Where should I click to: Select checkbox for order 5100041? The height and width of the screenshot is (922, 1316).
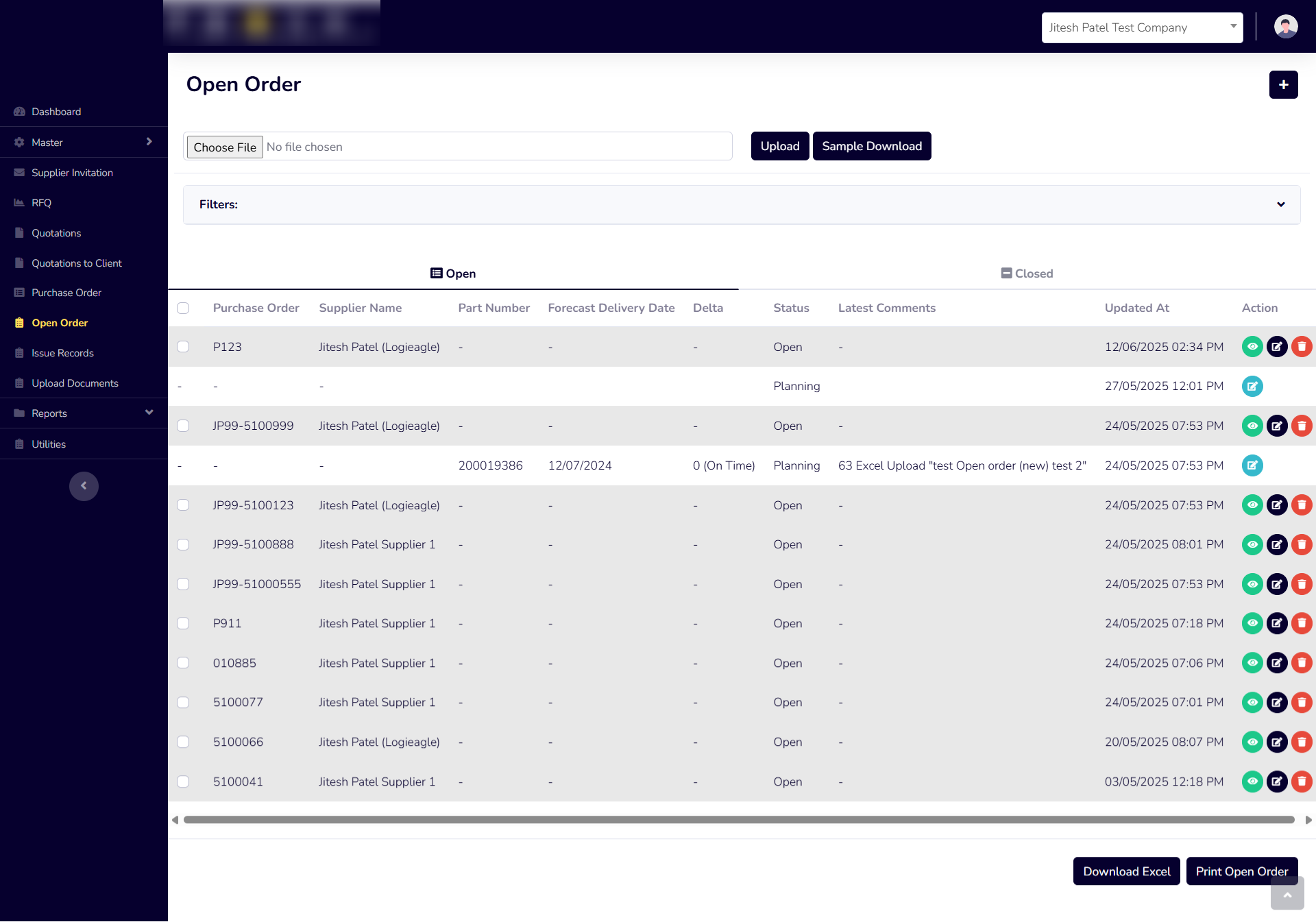coord(183,781)
